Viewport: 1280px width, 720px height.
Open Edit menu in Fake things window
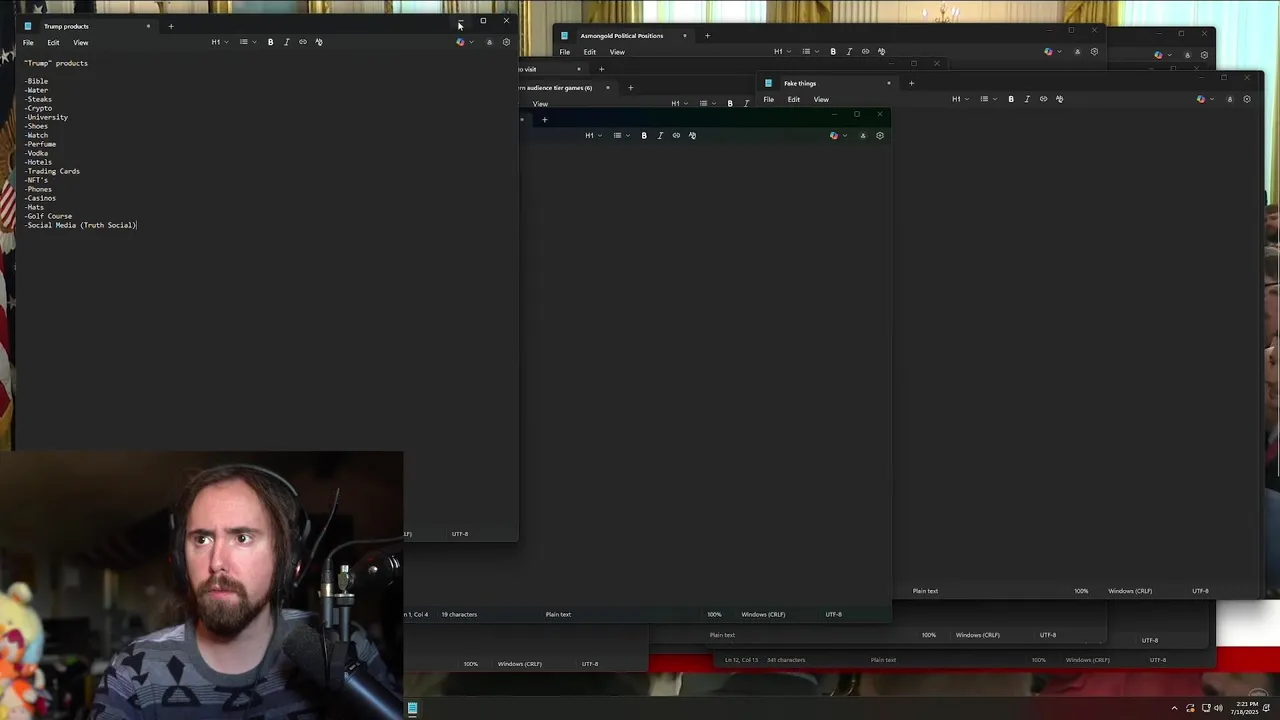tap(793, 99)
